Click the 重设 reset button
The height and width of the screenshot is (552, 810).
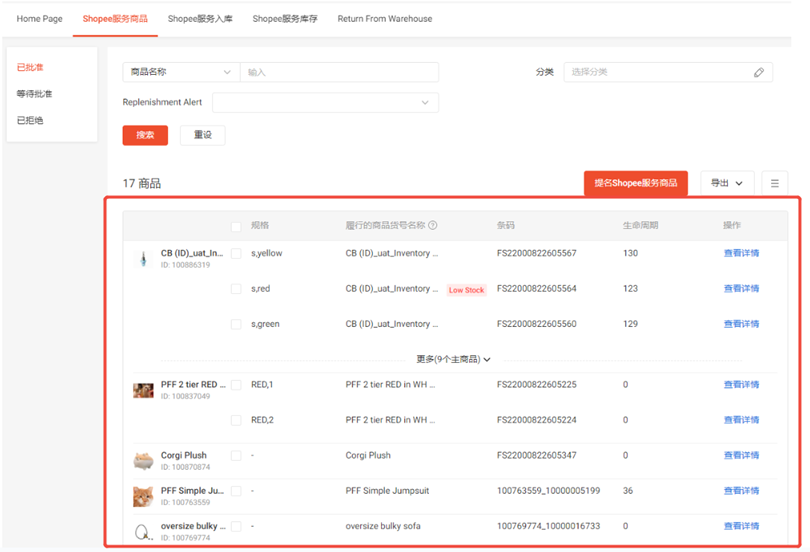[x=202, y=135]
